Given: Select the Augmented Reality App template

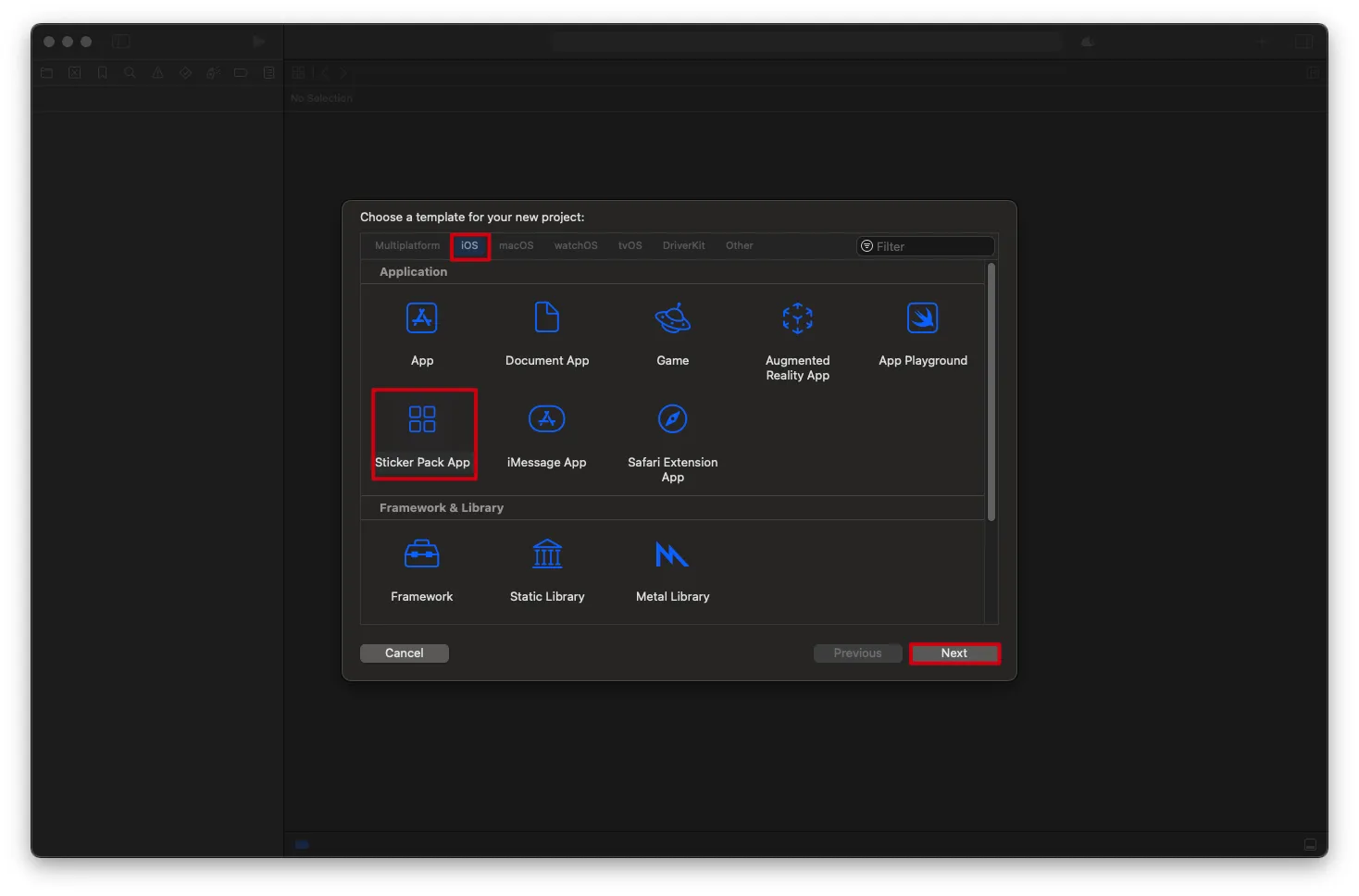Looking at the screenshot, I should (x=797, y=320).
